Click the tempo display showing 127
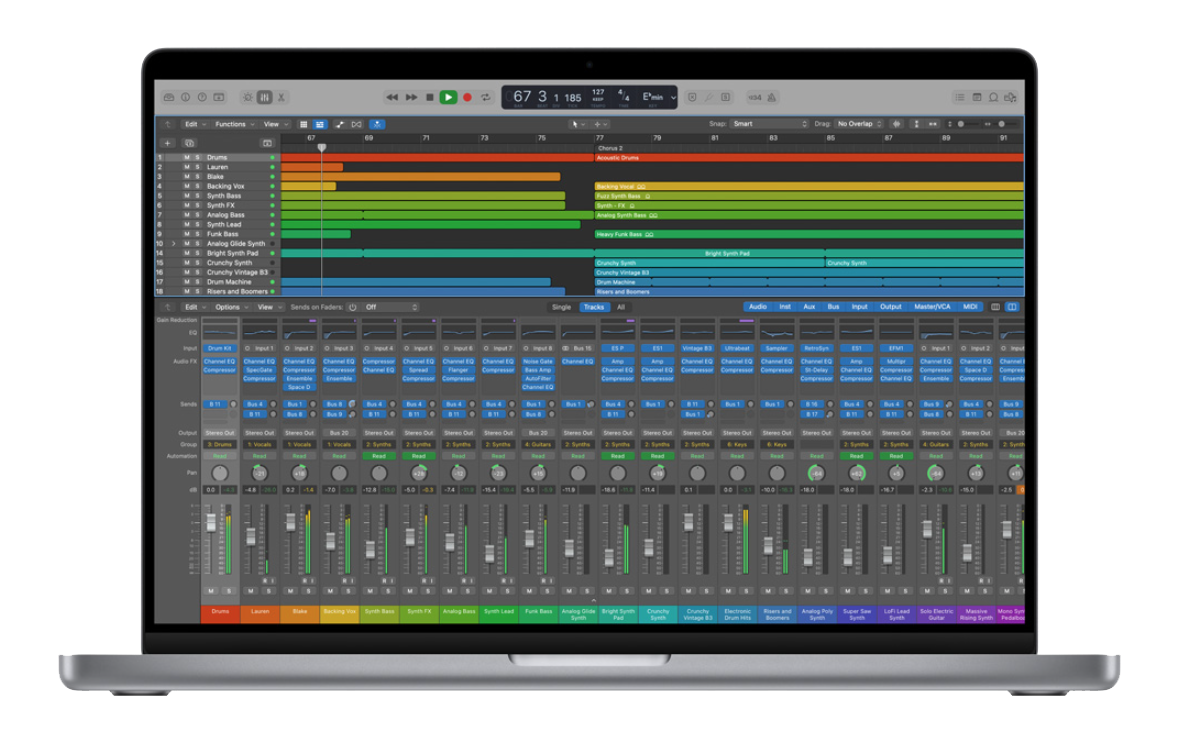1184x733 pixels. pyautogui.click(x=598, y=93)
